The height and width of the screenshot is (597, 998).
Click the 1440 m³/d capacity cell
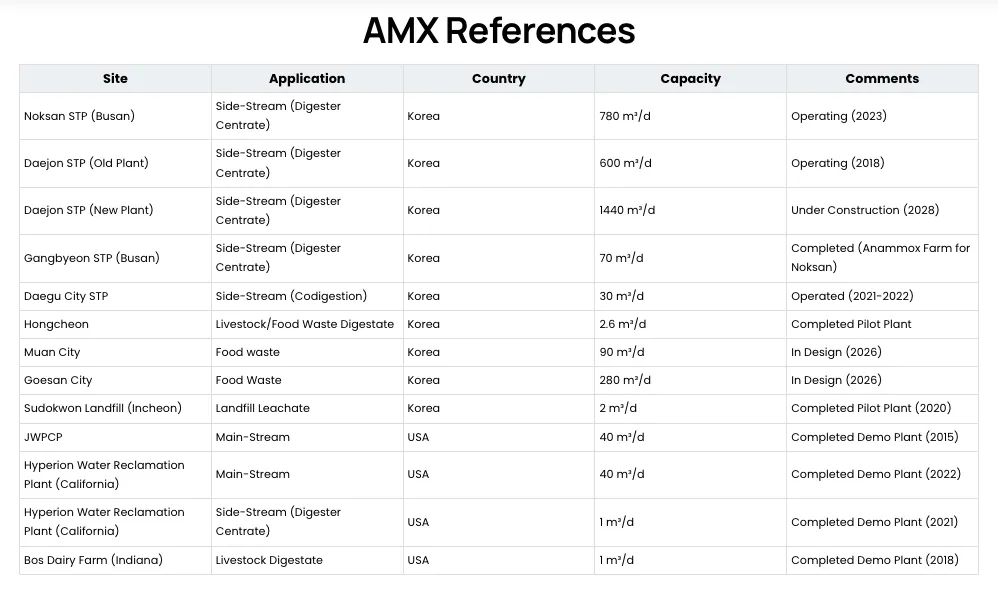point(627,211)
